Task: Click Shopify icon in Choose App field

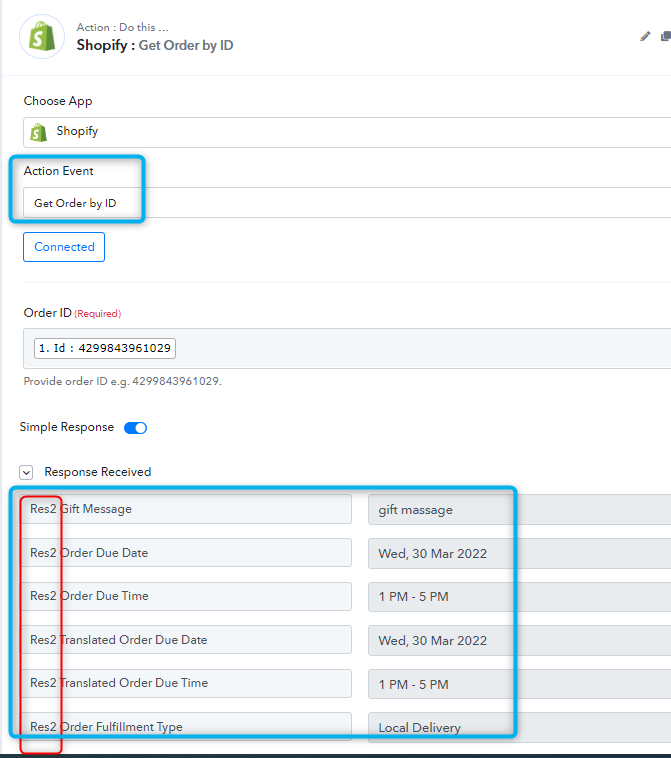Action: click(39, 132)
